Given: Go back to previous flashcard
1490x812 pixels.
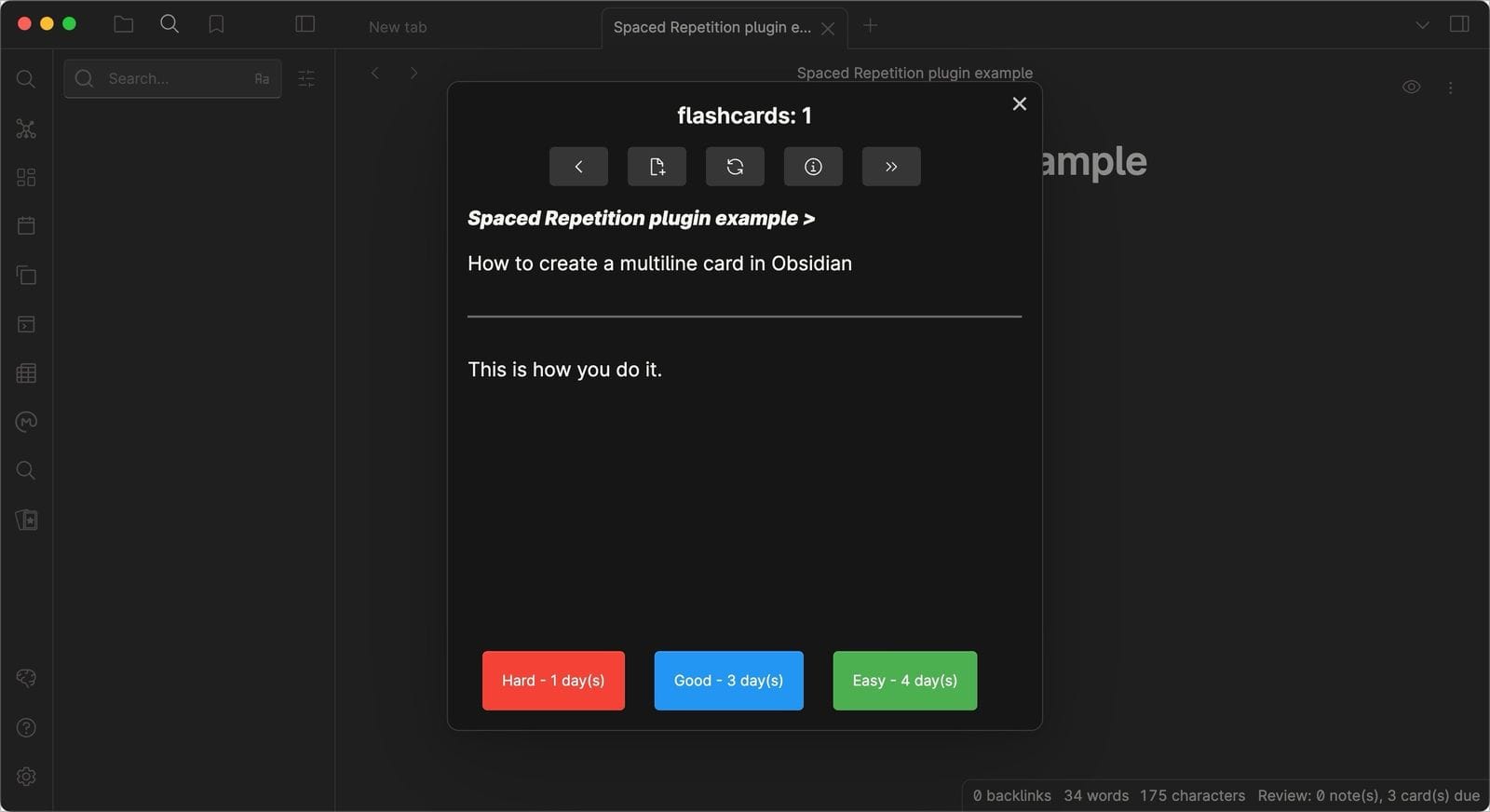Looking at the screenshot, I should coord(578,167).
